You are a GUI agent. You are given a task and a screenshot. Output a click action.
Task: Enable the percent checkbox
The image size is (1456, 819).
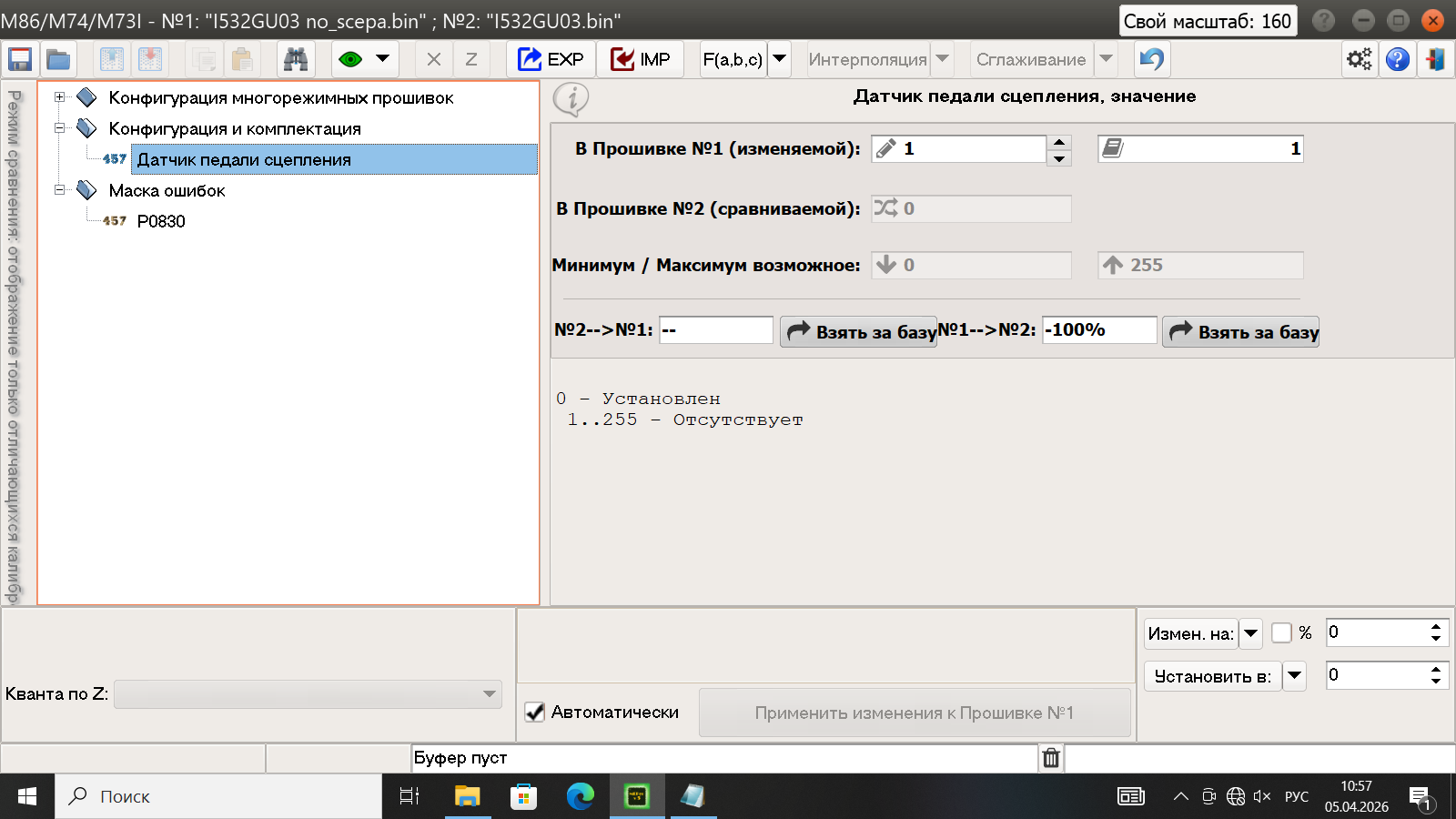[1281, 632]
